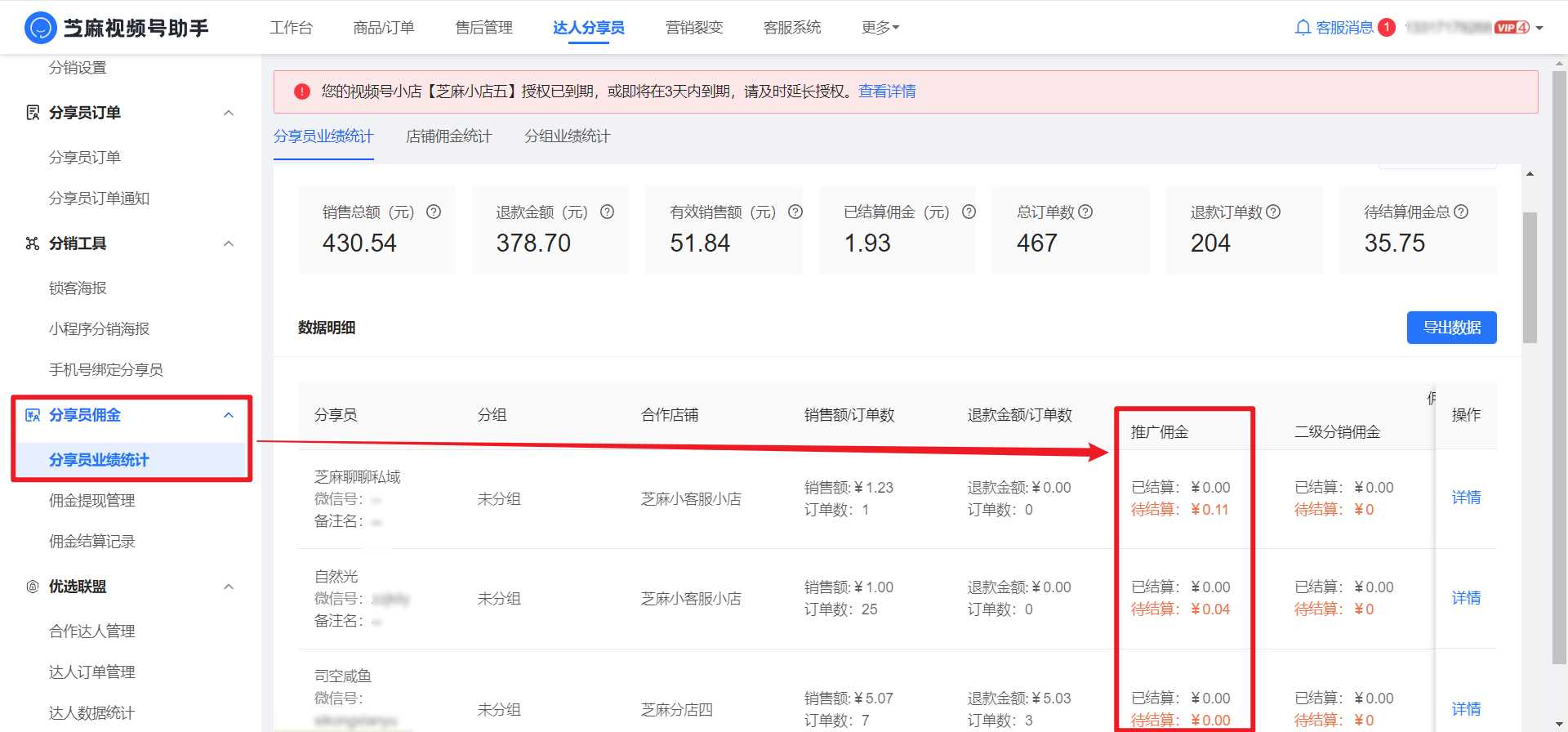1568x732 pixels.
Task: Click help icon next to 退款金额 (元)
Action: coord(607,212)
